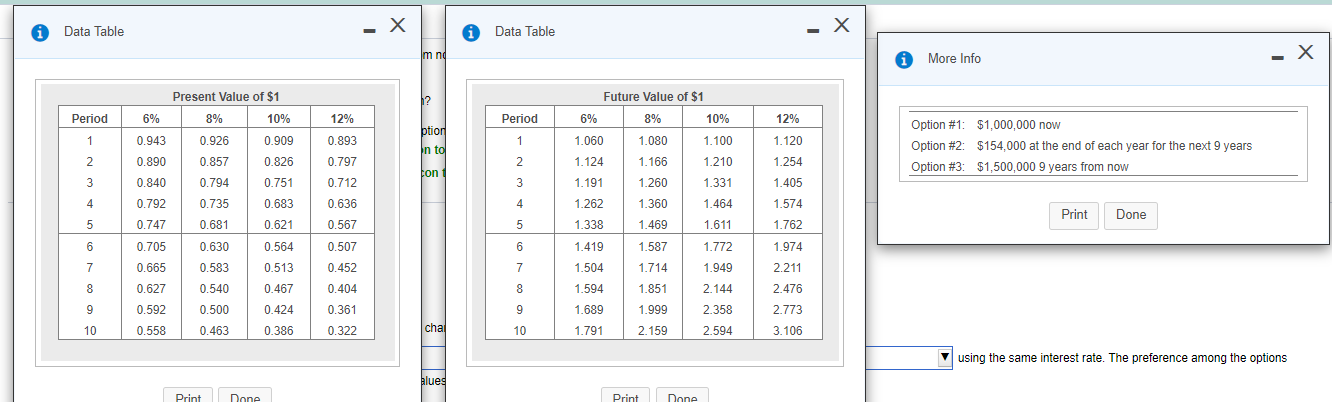Viewport: 1332px width, 402px height.
Task: Click 'Data Table' title of Present Value dialog
Action: pyautogui.click(x=94, y=32)
